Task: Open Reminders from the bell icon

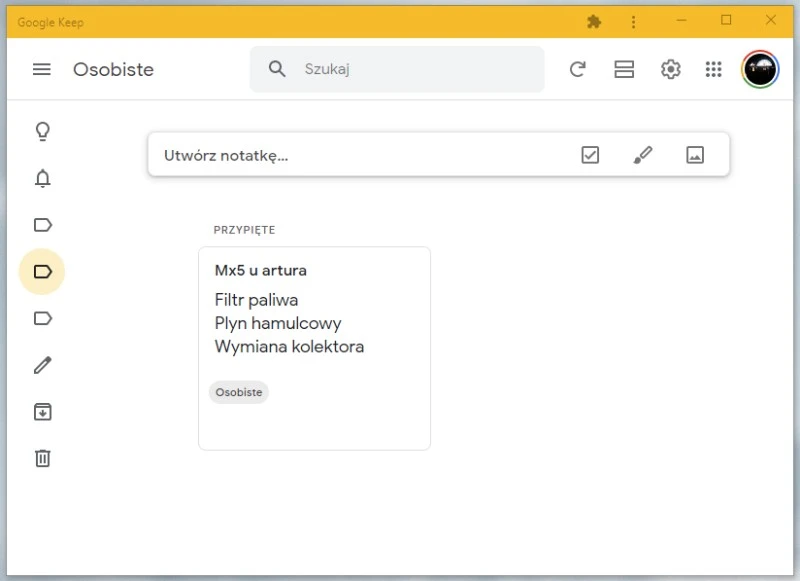Action: pos(41,178)
